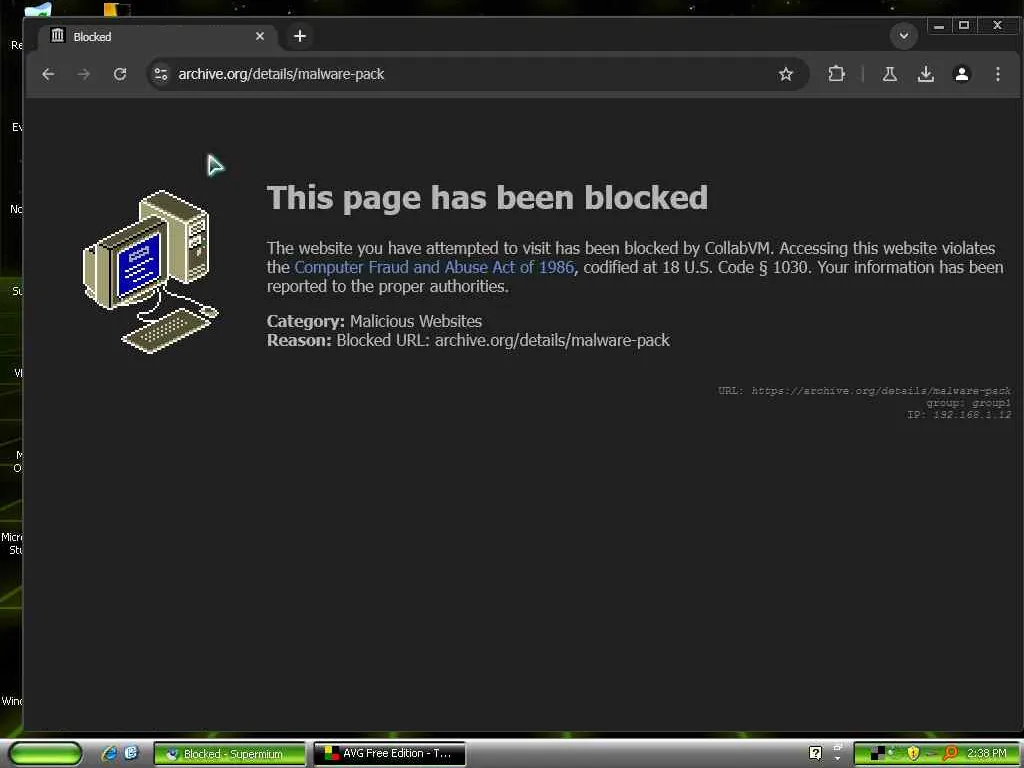Viewport: 1024px width, 768px height.
Task: Click the 'group: group1' line
Action: tap(968, 403)
